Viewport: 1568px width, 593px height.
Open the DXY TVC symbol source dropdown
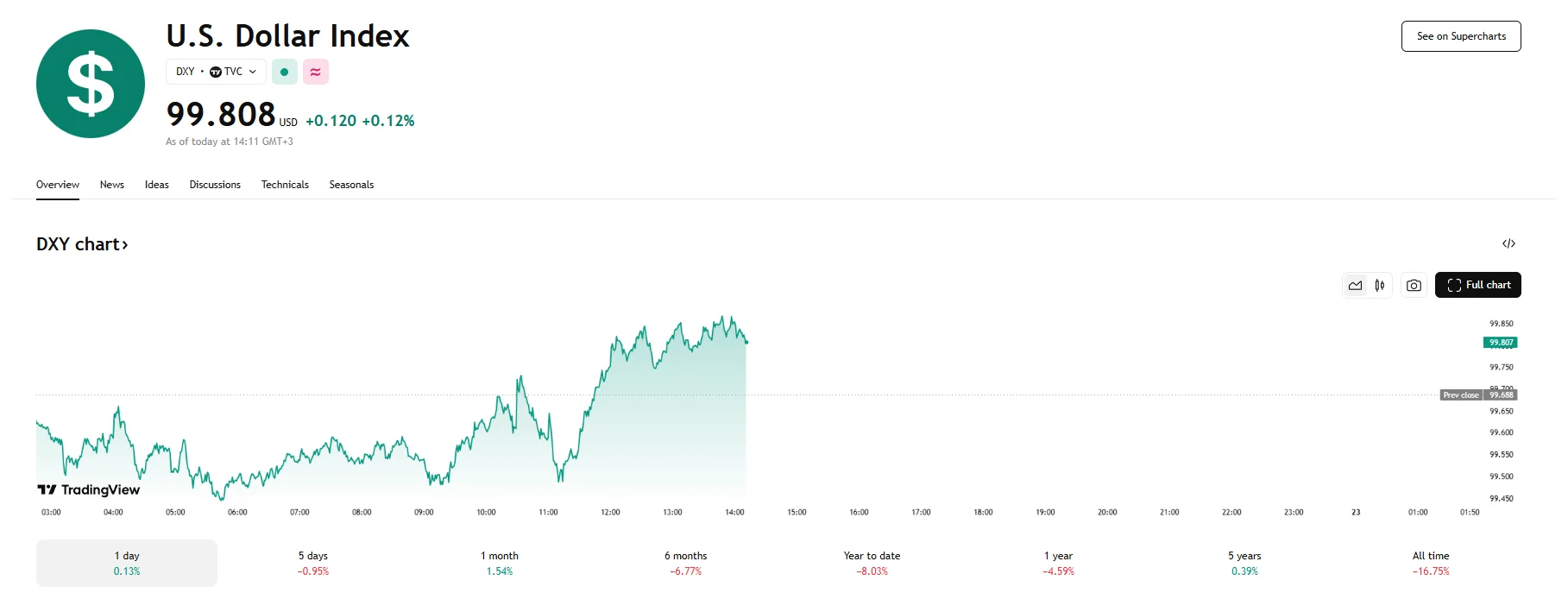216,72
